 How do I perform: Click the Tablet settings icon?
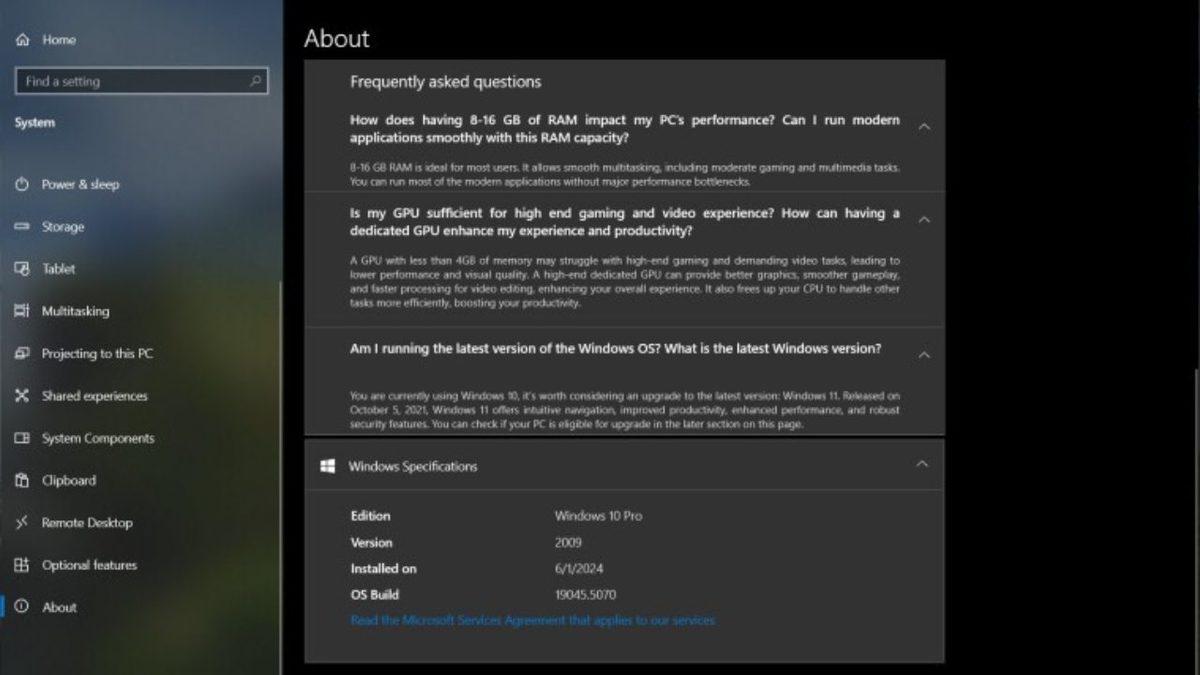coord(21,269)
